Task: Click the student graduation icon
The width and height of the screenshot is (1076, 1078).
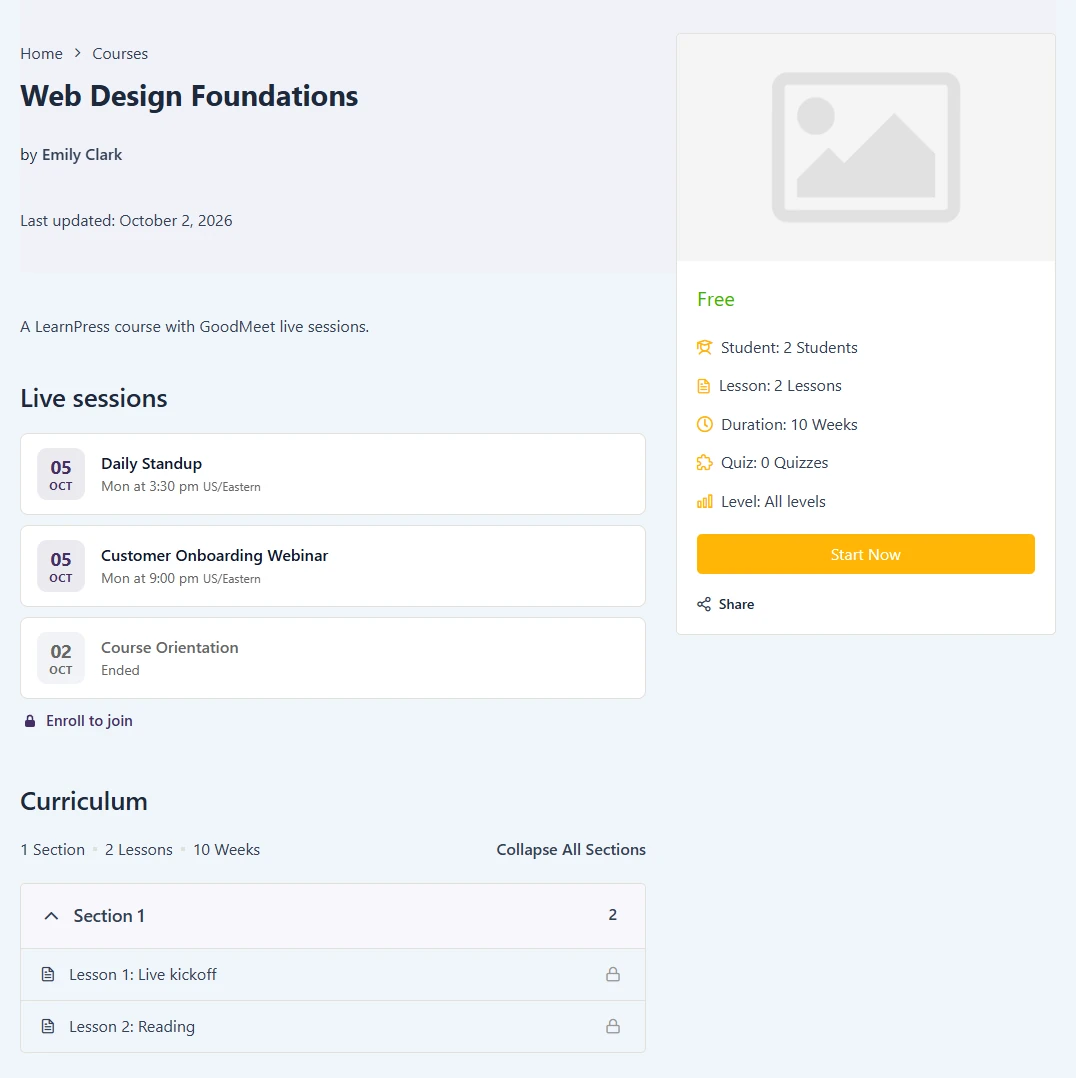Action: pos(704,347)
